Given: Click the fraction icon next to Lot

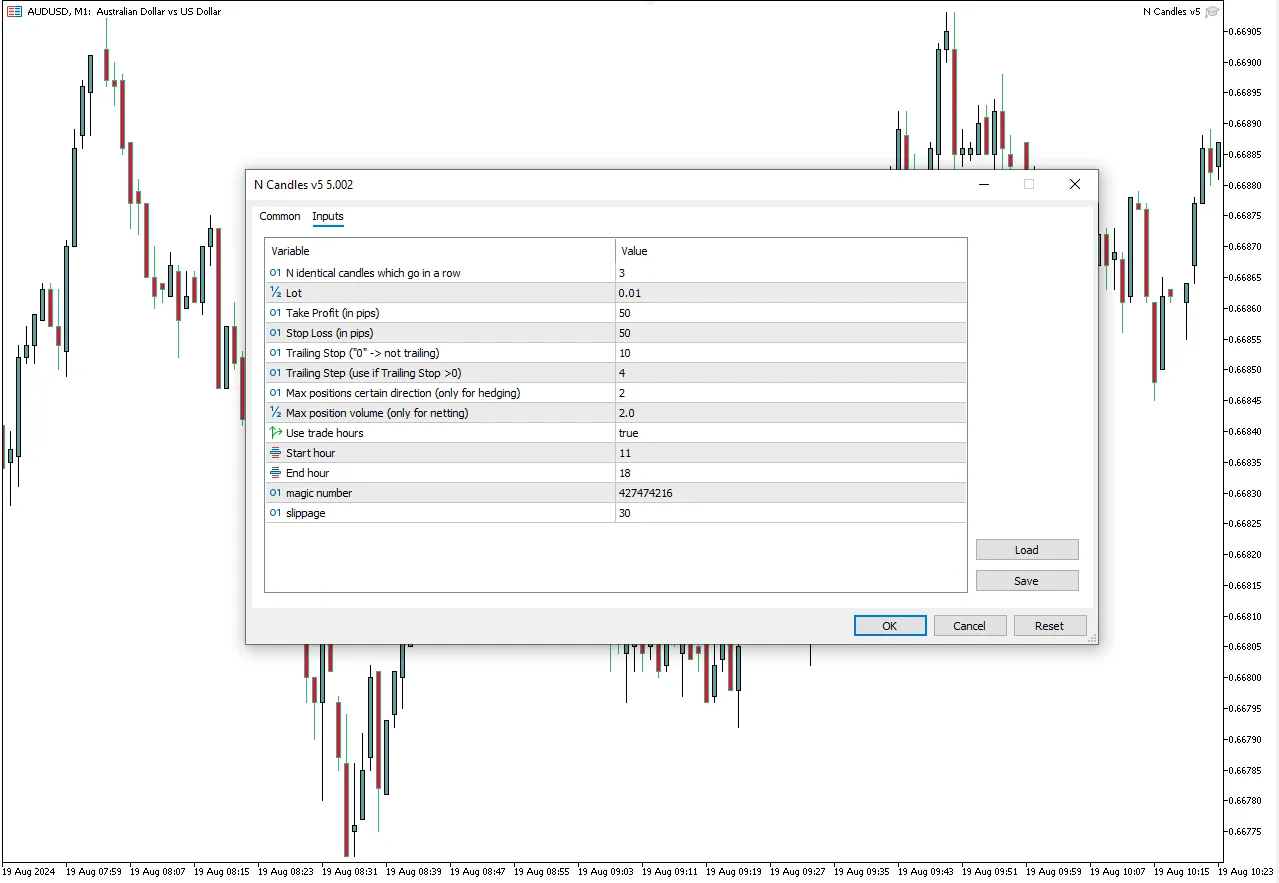Looking at the screenshot, I should 275,293.
